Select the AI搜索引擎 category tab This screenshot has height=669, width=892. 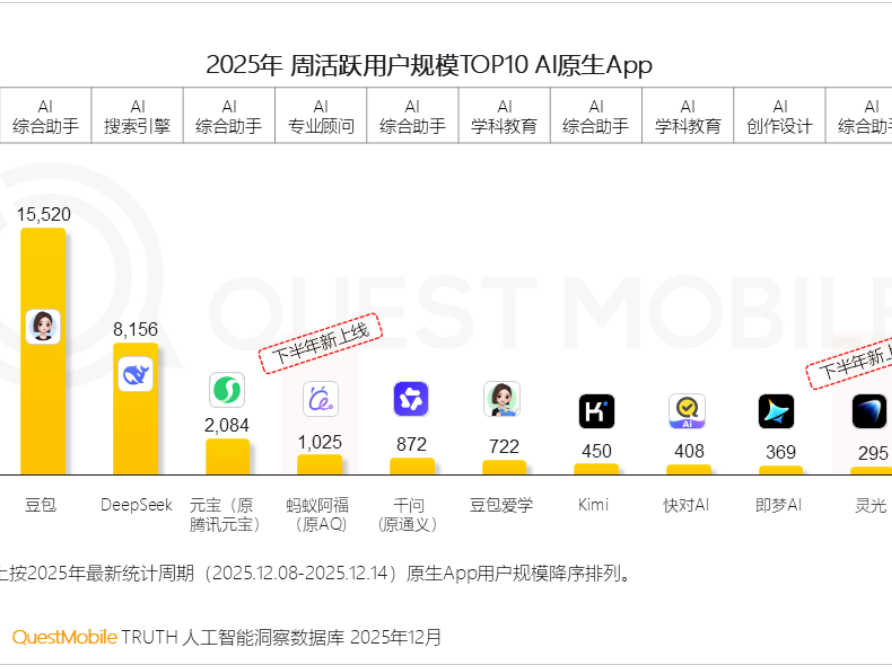pyautogui.click(x=136, y=116)
